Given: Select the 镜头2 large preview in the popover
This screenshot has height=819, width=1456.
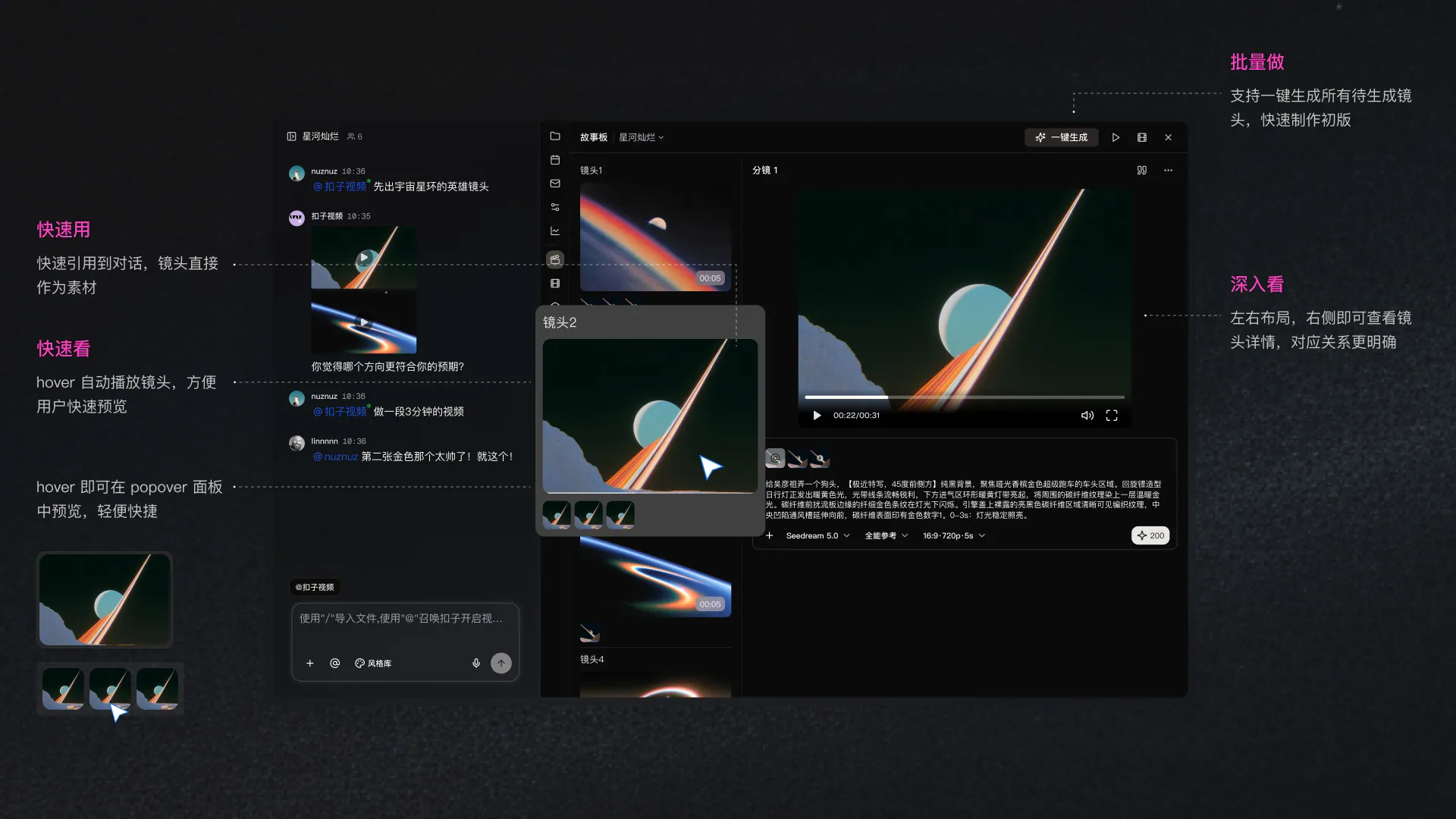Looking at the screenshot, I should (x=650, y=416).
